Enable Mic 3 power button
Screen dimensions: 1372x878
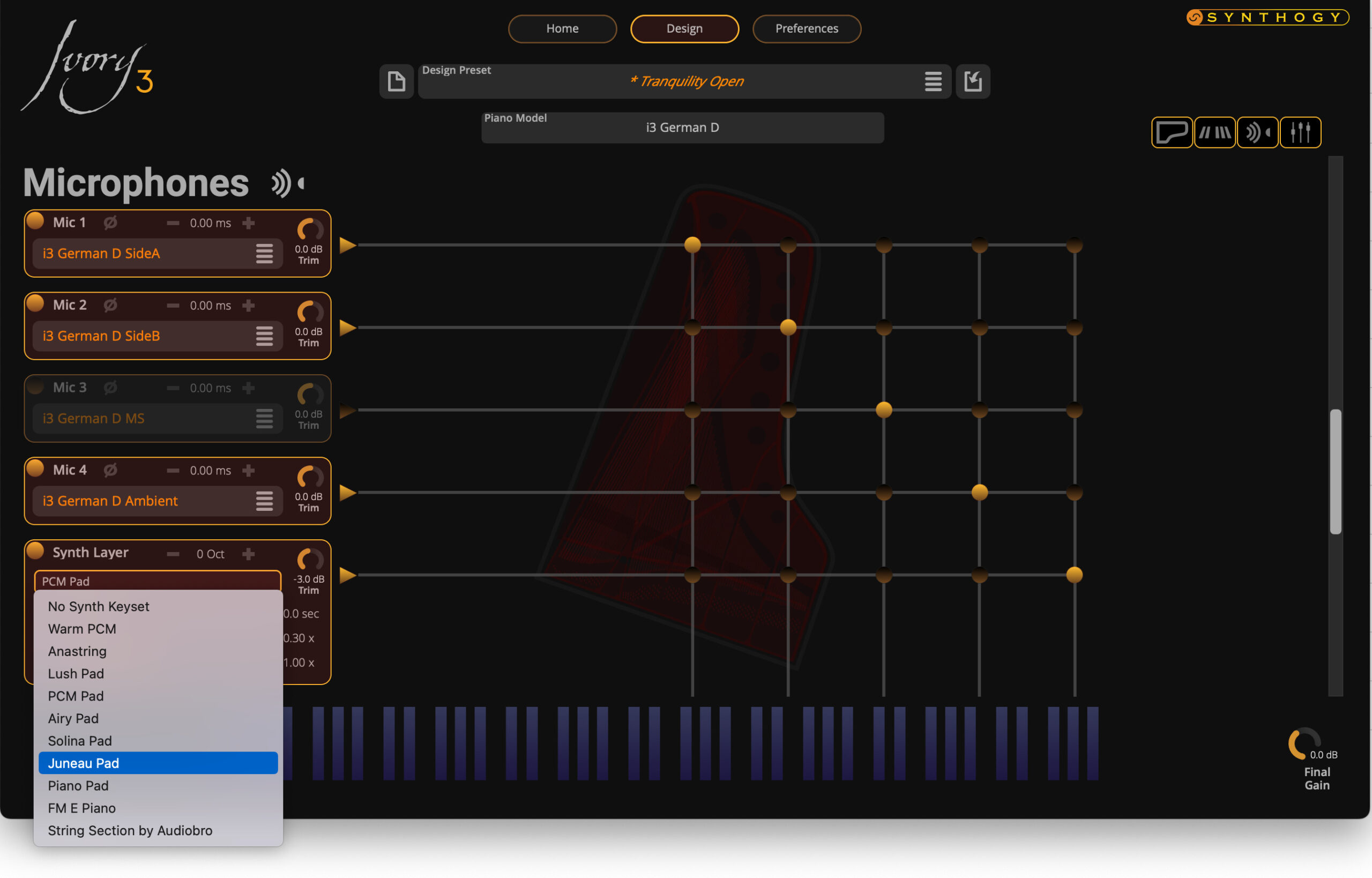click(x=35, y=386)
